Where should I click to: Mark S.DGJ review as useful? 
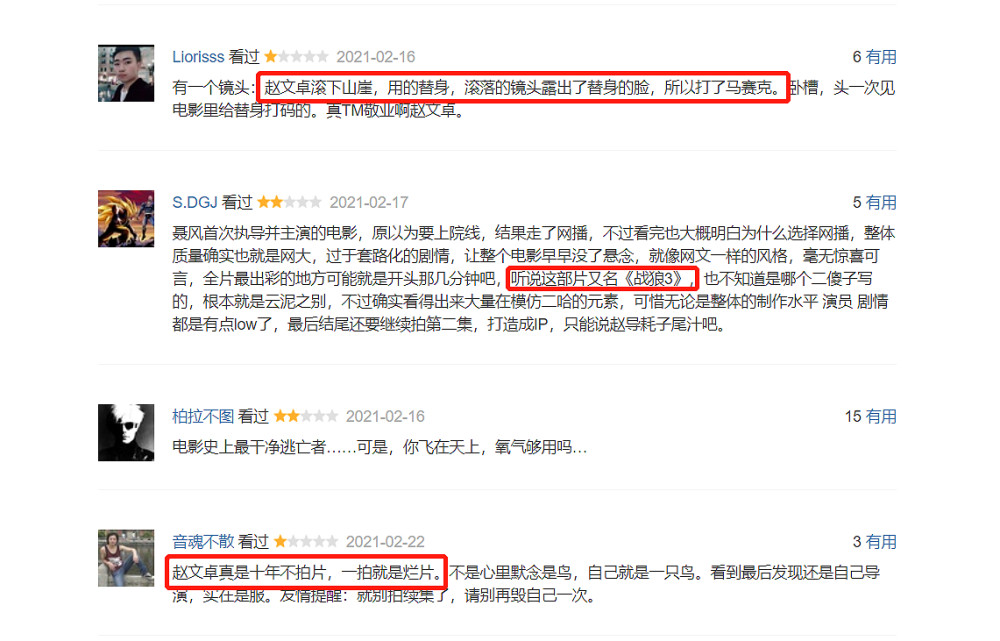[x=881, y=202]
